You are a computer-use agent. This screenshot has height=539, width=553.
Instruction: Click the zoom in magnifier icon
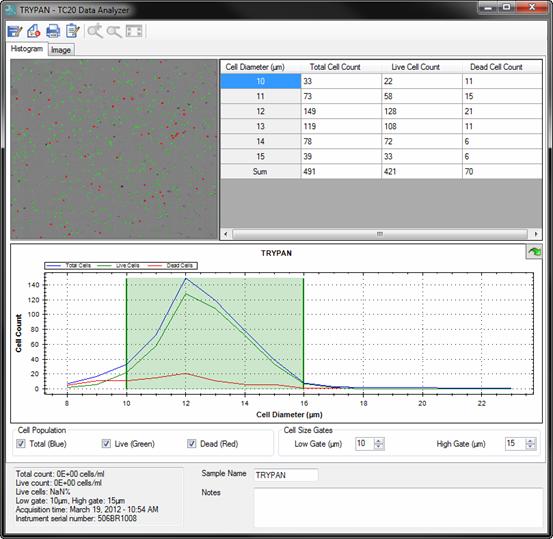(95, 31)
